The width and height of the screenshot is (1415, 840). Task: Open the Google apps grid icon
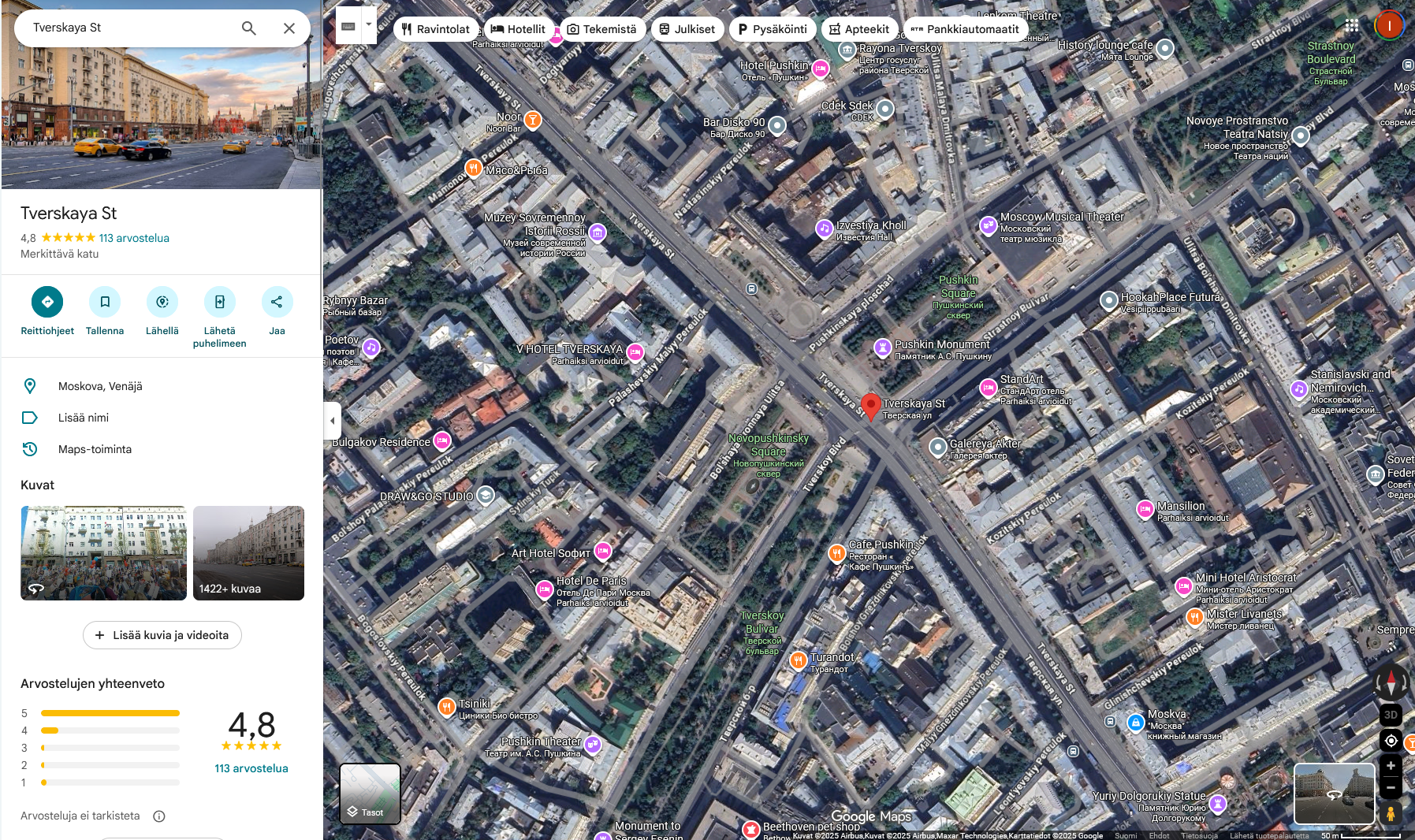tap(1352, 25)
